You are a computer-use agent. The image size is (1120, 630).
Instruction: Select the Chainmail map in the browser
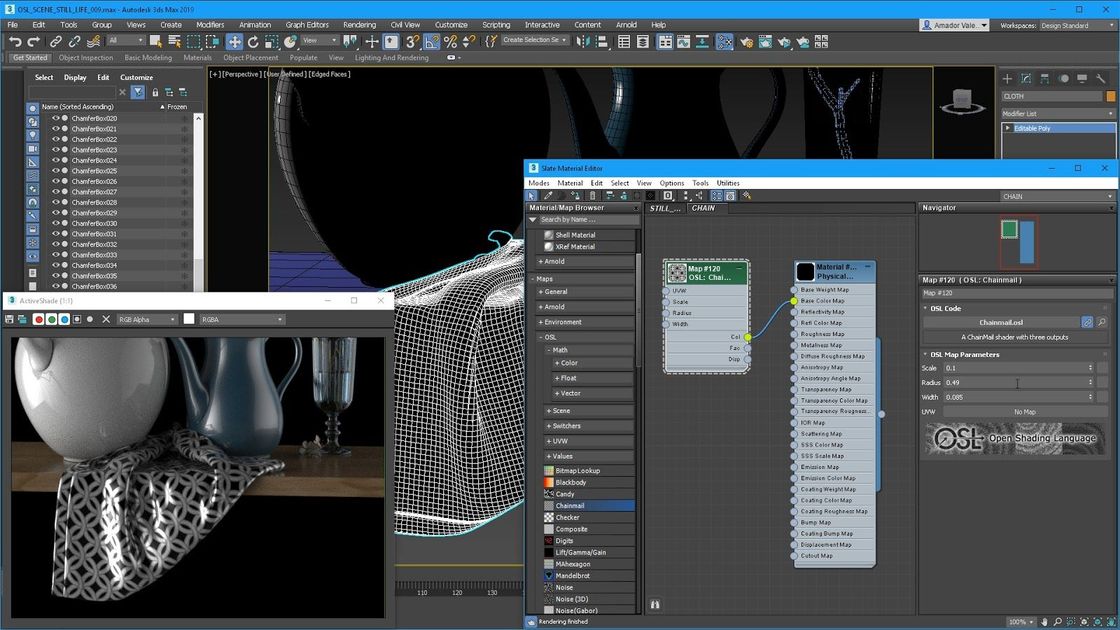[570, 506]
